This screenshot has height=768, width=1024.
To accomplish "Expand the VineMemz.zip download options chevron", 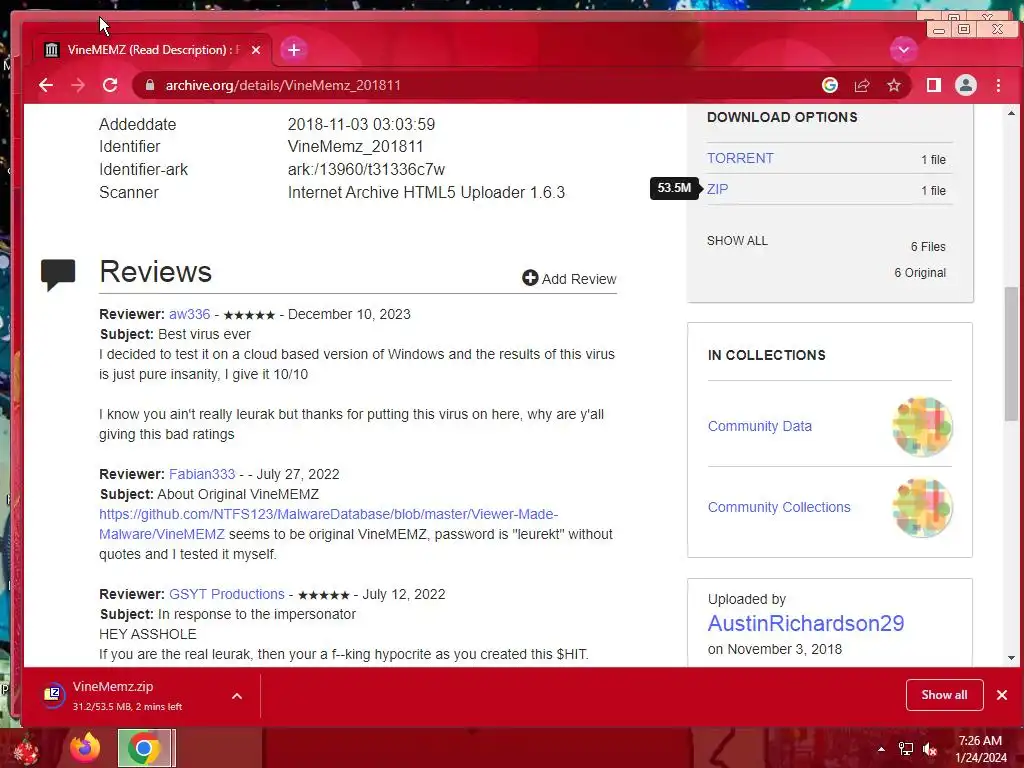I will 237,696.
